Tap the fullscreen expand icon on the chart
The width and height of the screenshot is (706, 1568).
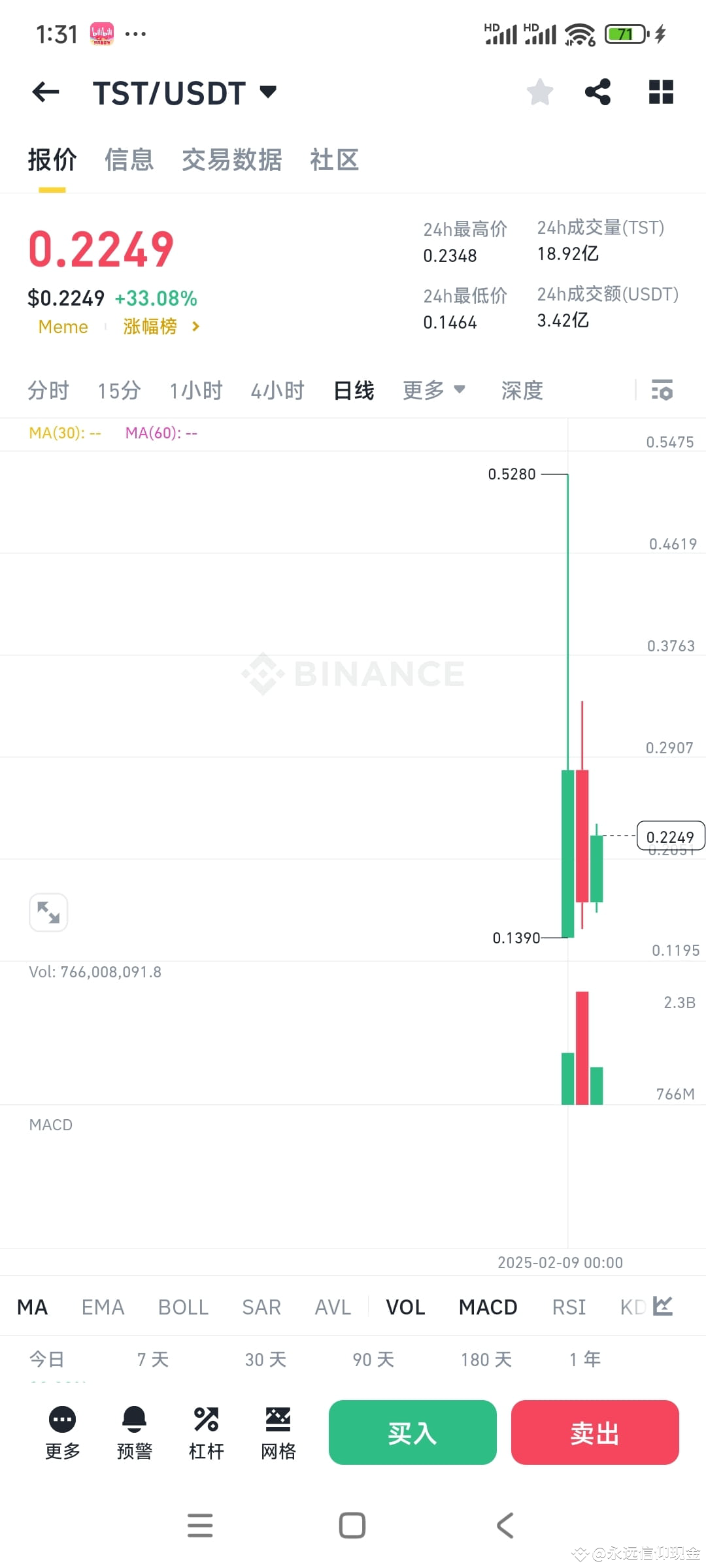pyautogui.click(x=48, y=912)
